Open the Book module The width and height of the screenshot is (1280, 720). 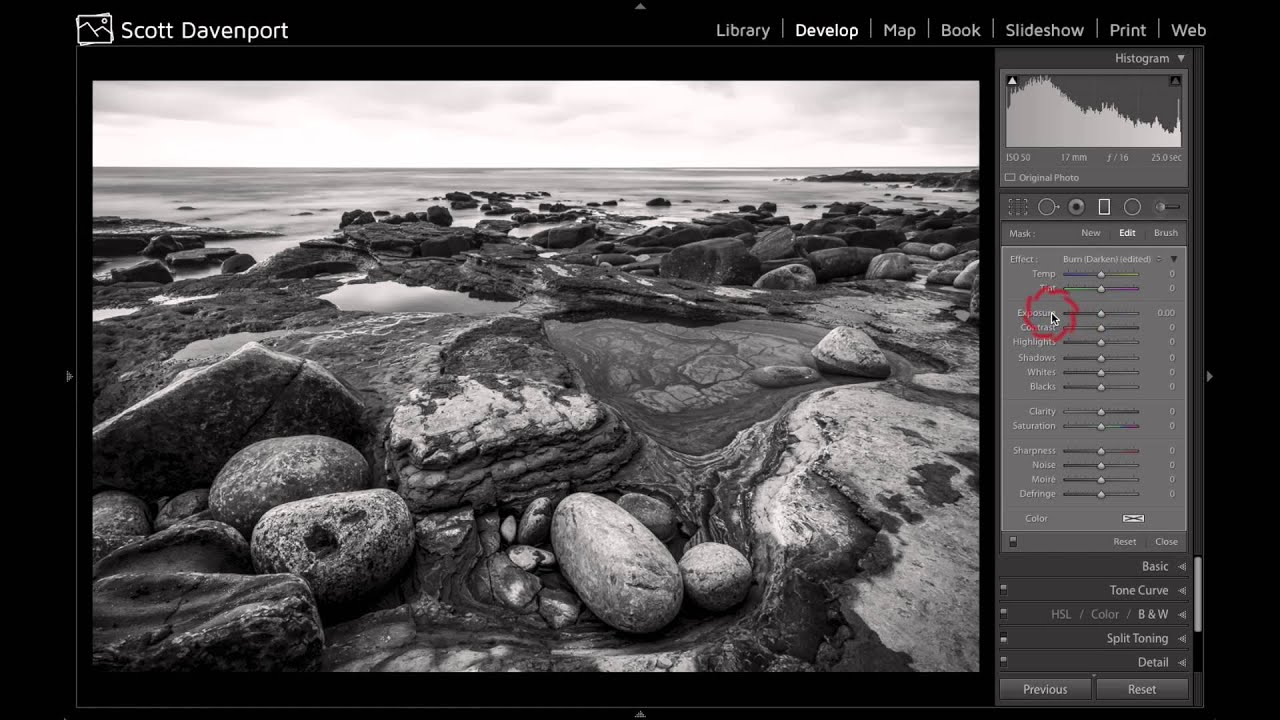(x=960, y=30)
